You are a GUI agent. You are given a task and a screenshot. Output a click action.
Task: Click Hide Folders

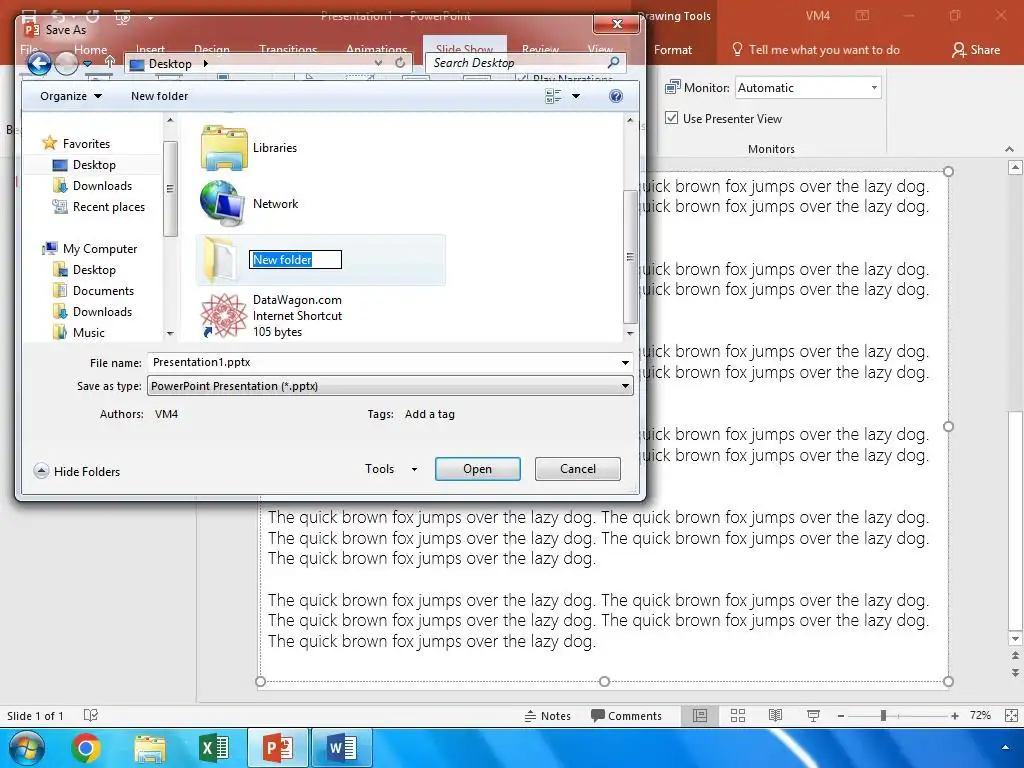(77, 471)
